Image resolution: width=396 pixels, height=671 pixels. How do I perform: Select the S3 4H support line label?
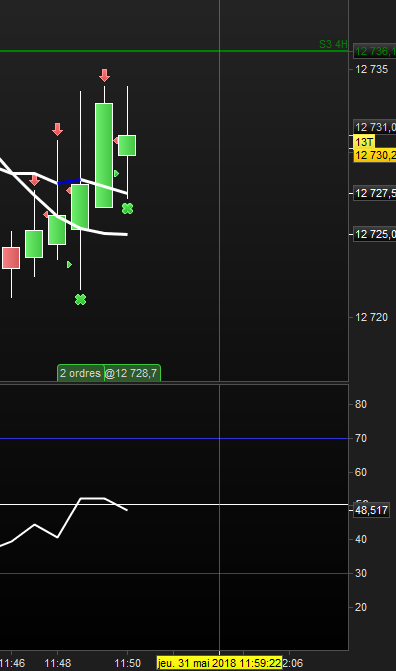point(333,44)
